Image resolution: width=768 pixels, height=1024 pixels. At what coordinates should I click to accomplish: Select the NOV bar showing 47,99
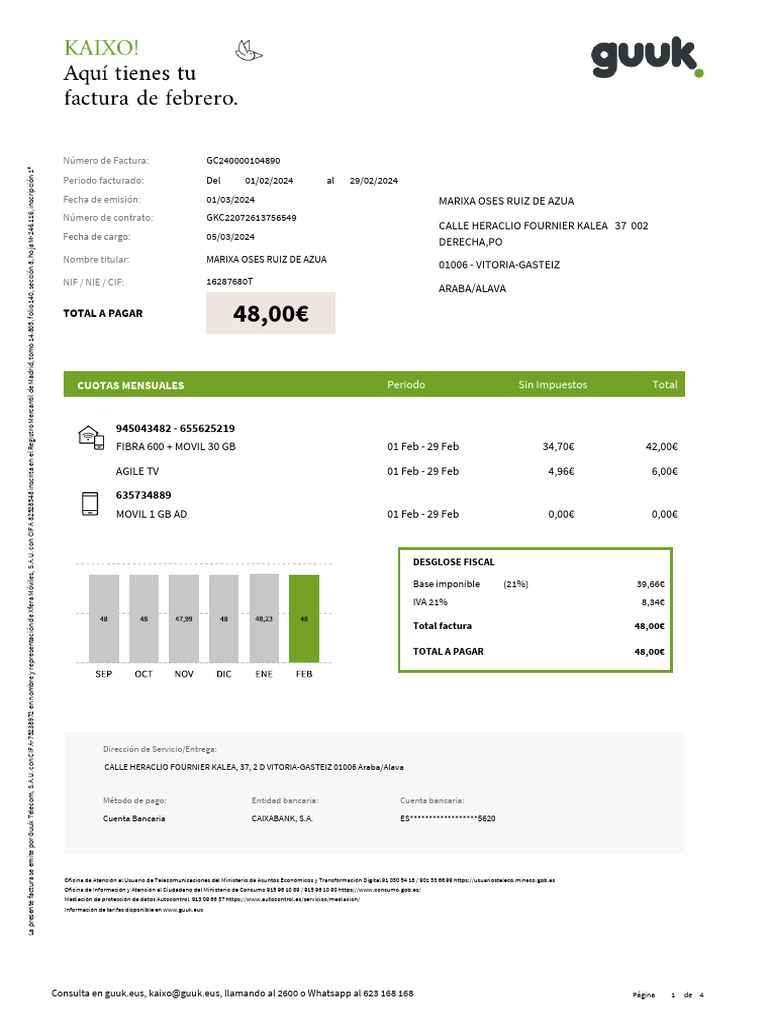(184, 618)
